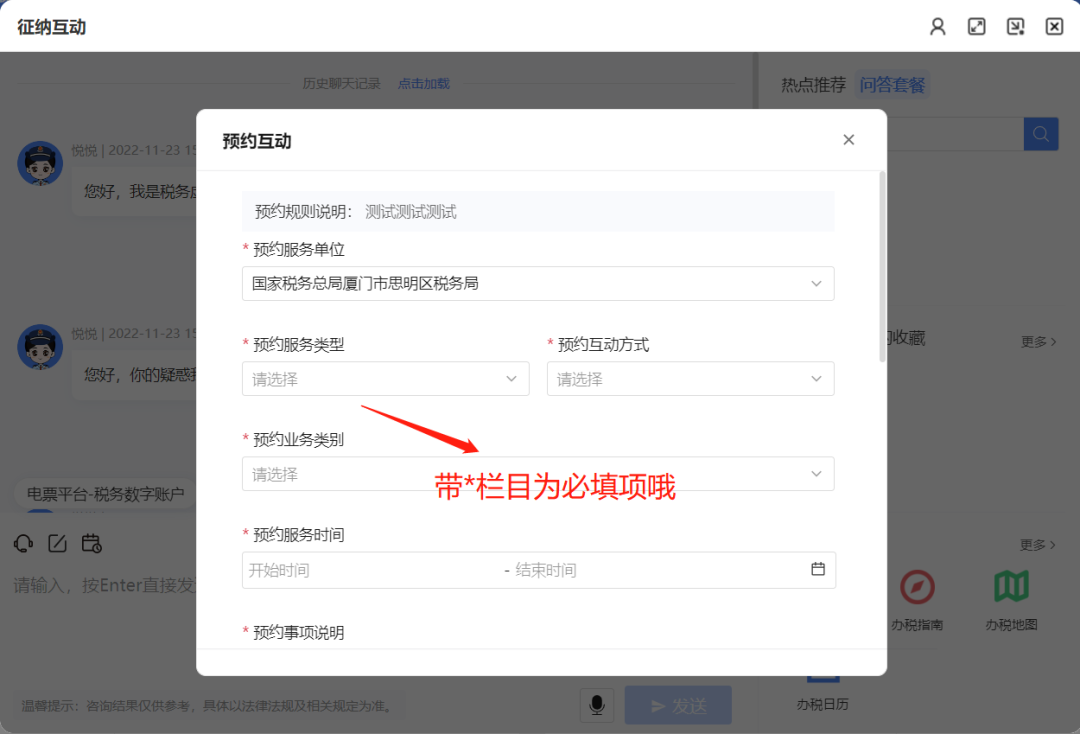Shrink window with the inward-arrow icon

pyautogui.click(x=1015, y=27)
